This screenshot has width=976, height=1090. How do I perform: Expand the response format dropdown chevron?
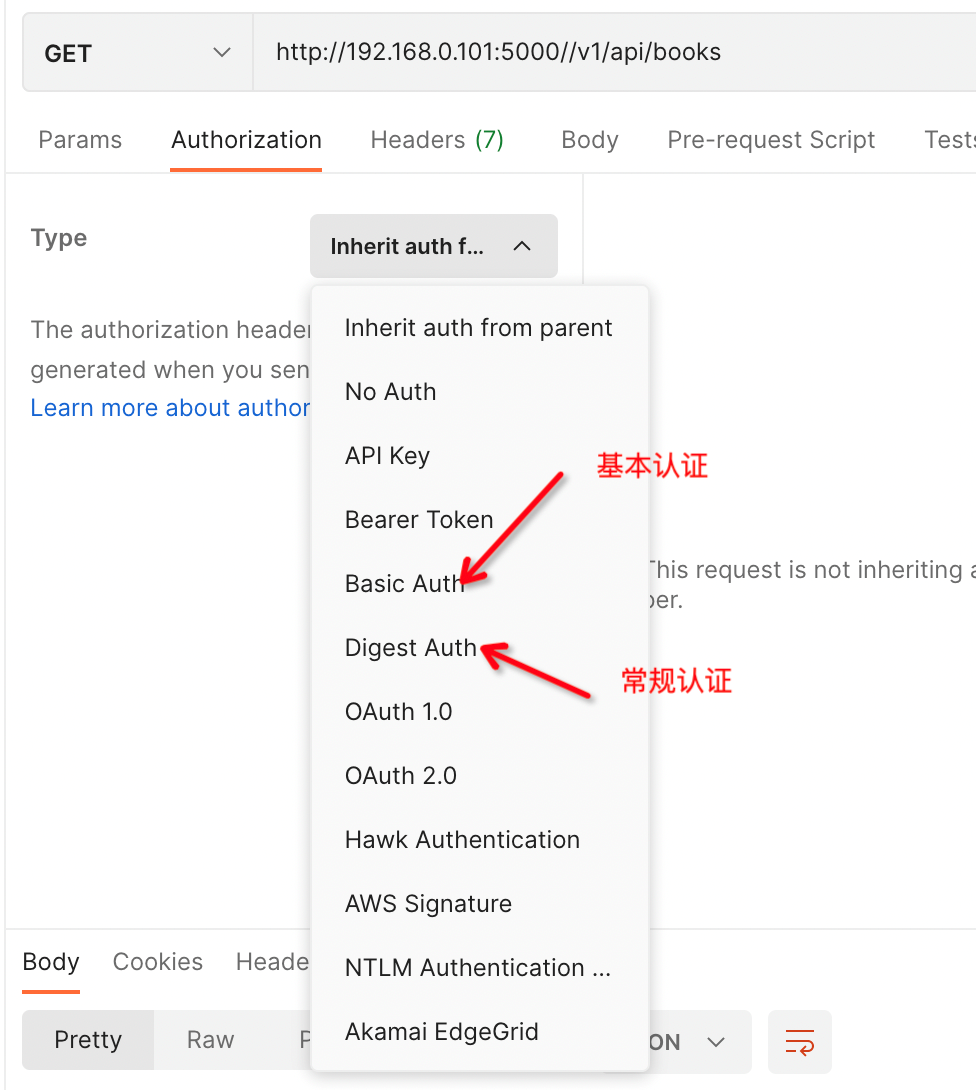716,1041
